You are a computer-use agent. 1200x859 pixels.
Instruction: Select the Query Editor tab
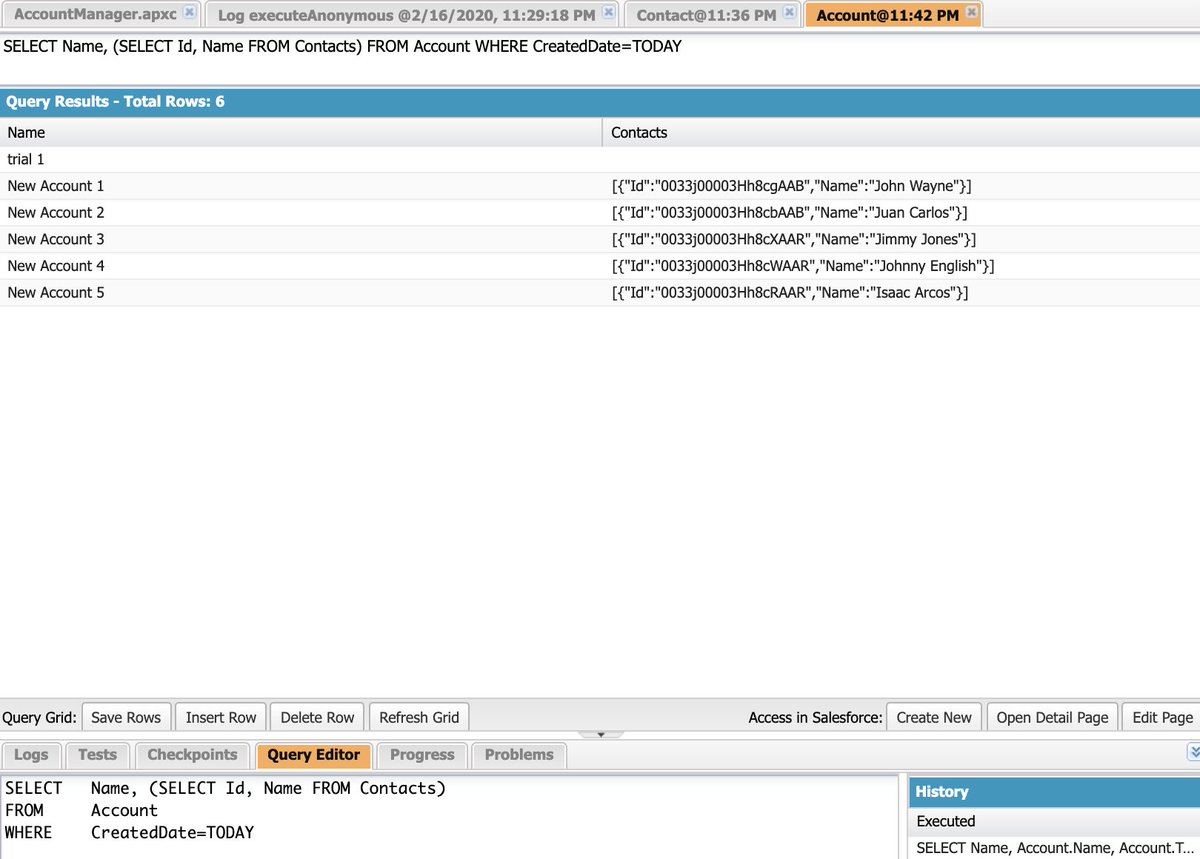tap(314, 755)
